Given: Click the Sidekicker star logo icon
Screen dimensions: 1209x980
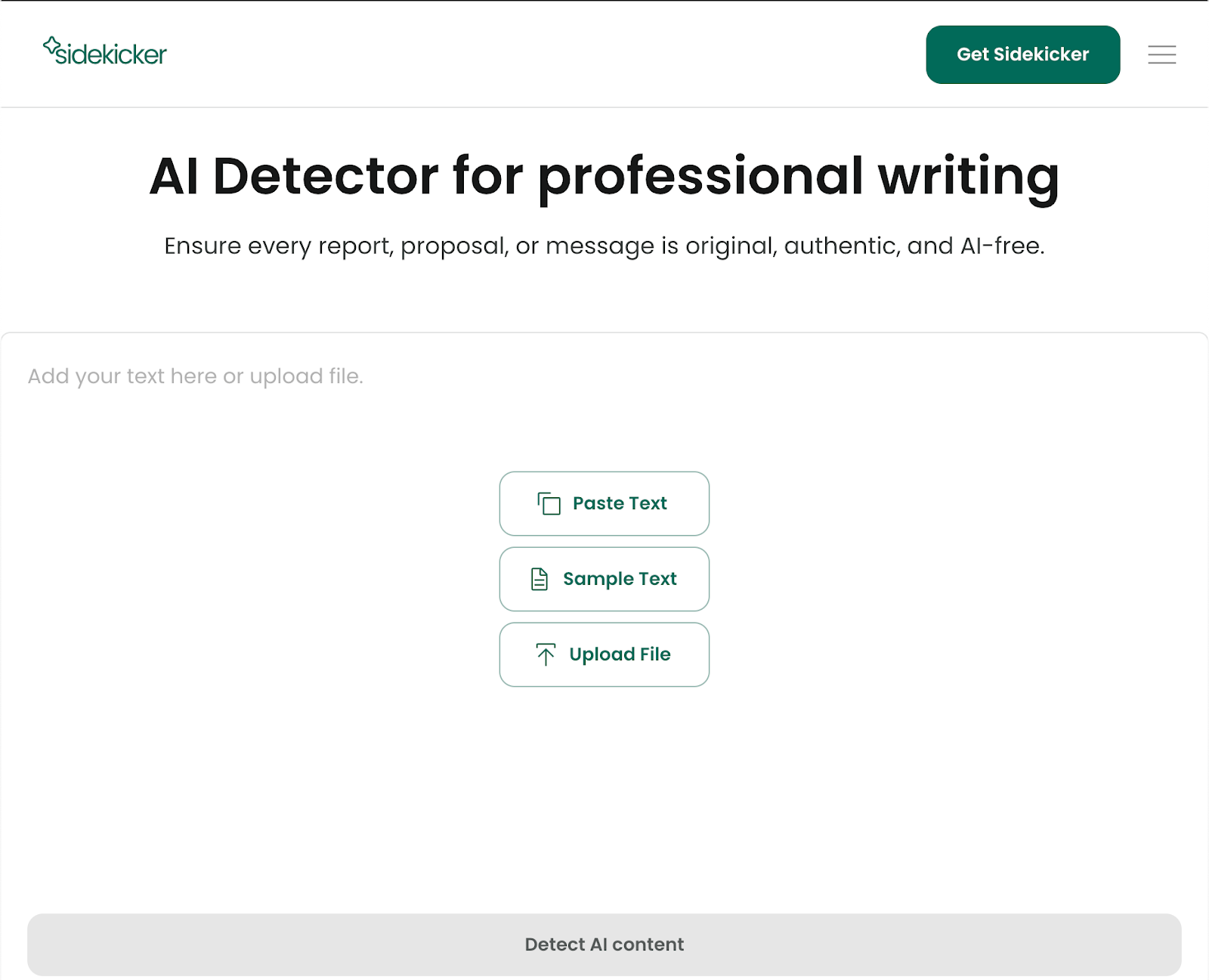Looking at the screenshot, I should 51,46.
